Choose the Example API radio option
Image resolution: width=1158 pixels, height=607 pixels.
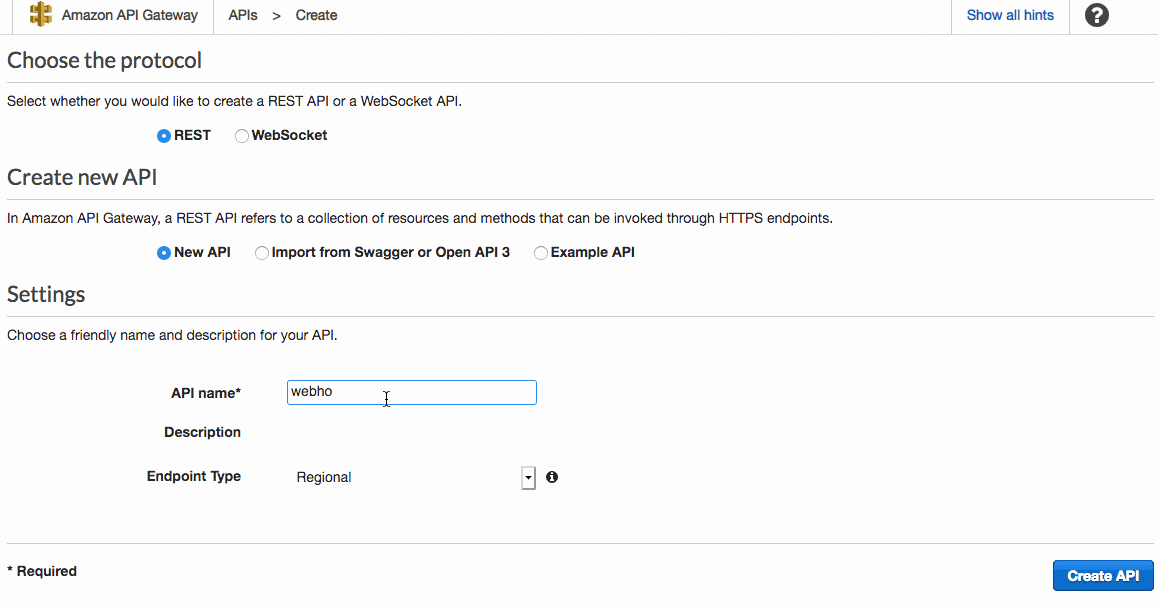pyautogui.click(x=541, y=253)
